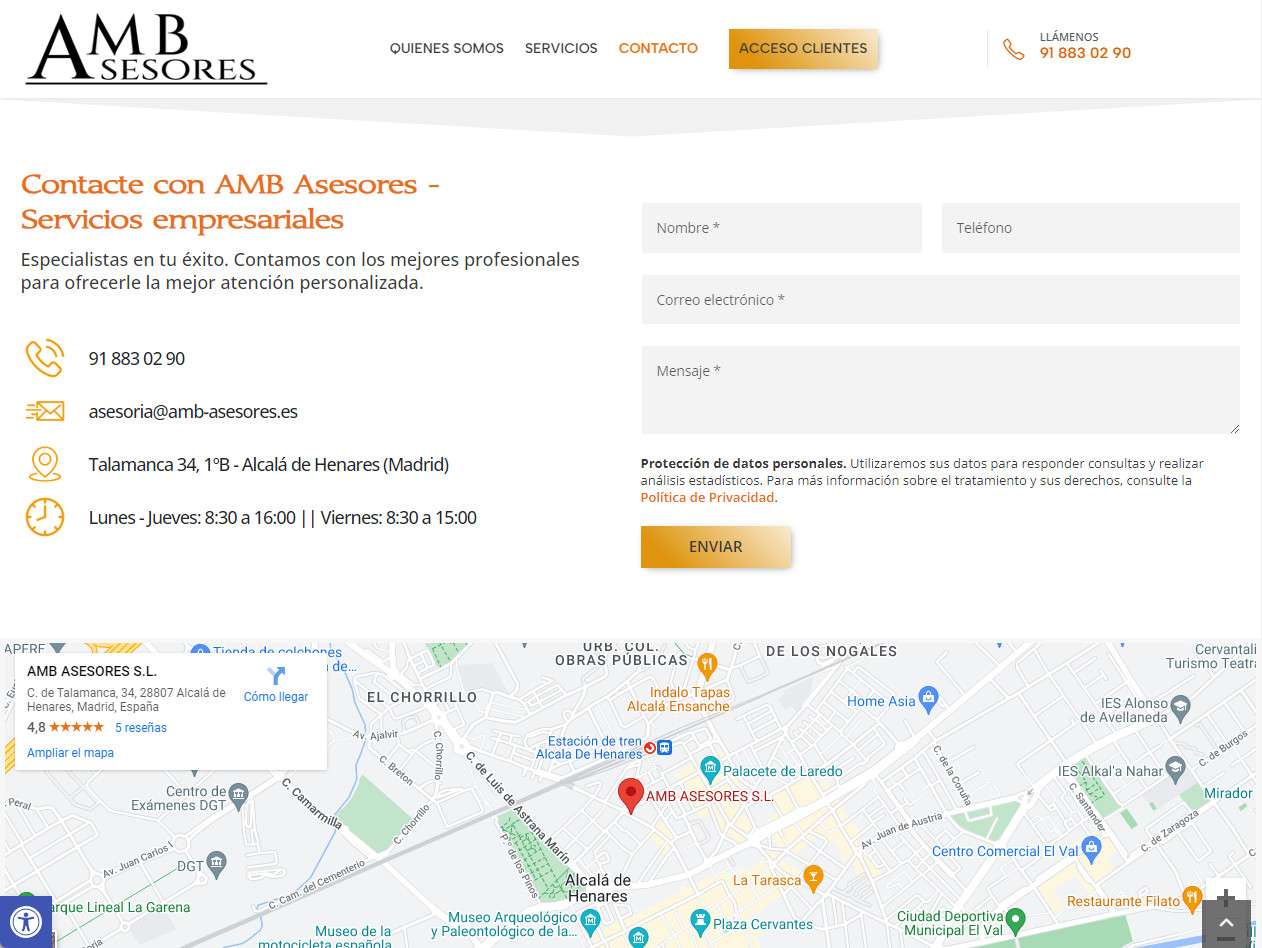Screen dimensions: 1262x948
Task: Click the AMB Asesores logo
Action: [146, 49]
